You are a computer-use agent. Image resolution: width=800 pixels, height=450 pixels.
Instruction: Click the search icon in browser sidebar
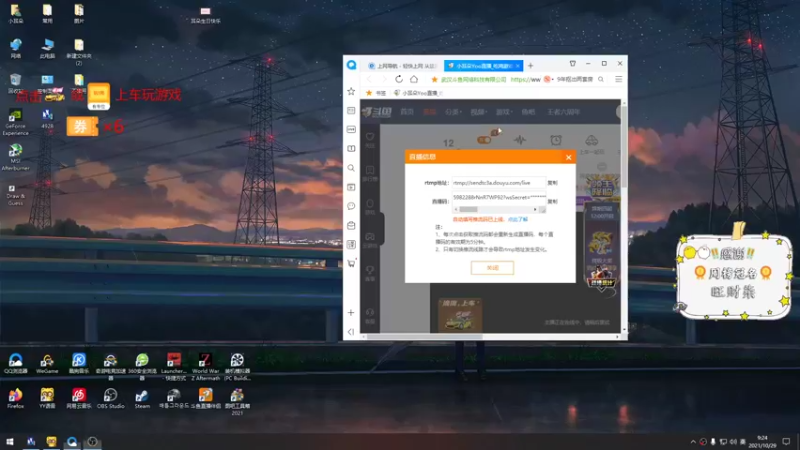(351, 168)
